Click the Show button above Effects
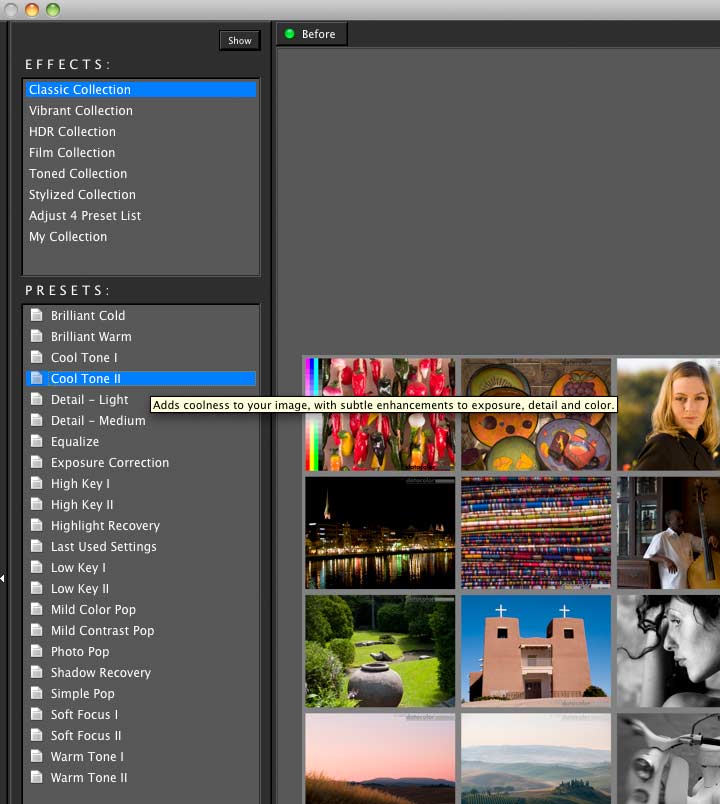The image size is (720, 804). (239, 41)
